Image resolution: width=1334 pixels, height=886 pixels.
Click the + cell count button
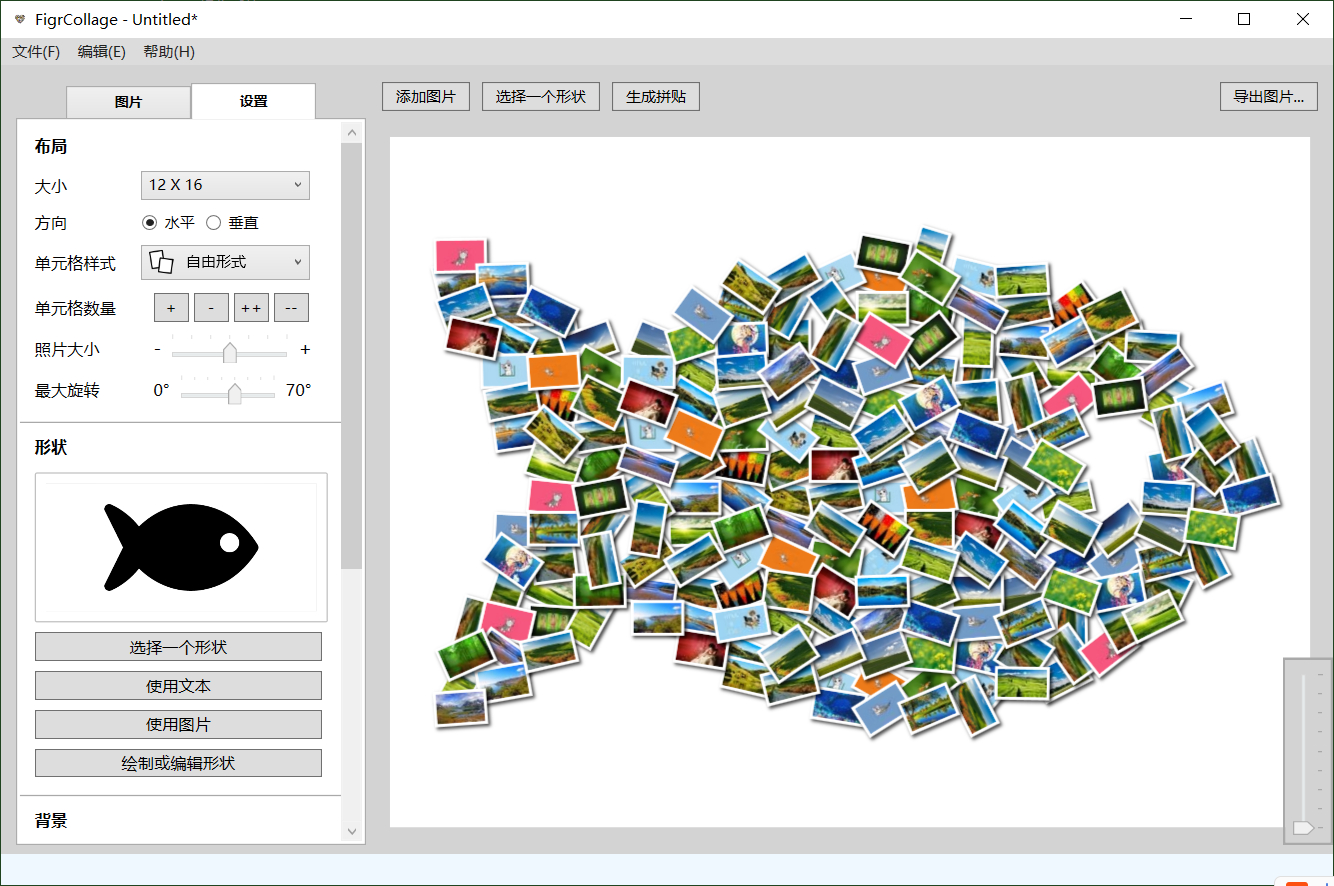(x=171, y=308)
